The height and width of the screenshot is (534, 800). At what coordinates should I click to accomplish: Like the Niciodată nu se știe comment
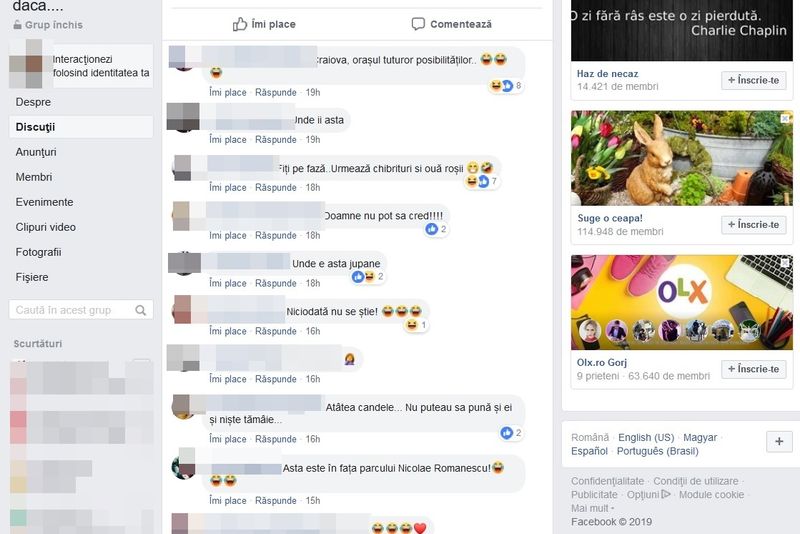(x=228, y=331)
